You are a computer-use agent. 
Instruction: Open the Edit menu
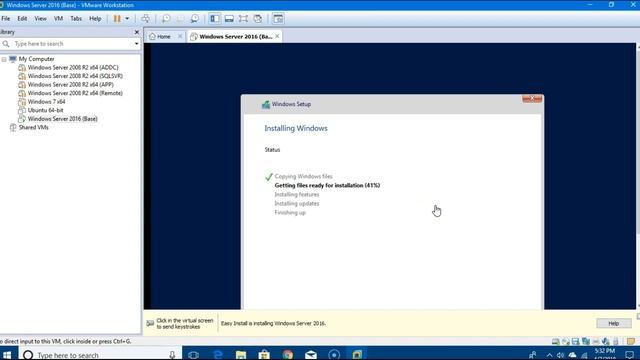point(22,19)
